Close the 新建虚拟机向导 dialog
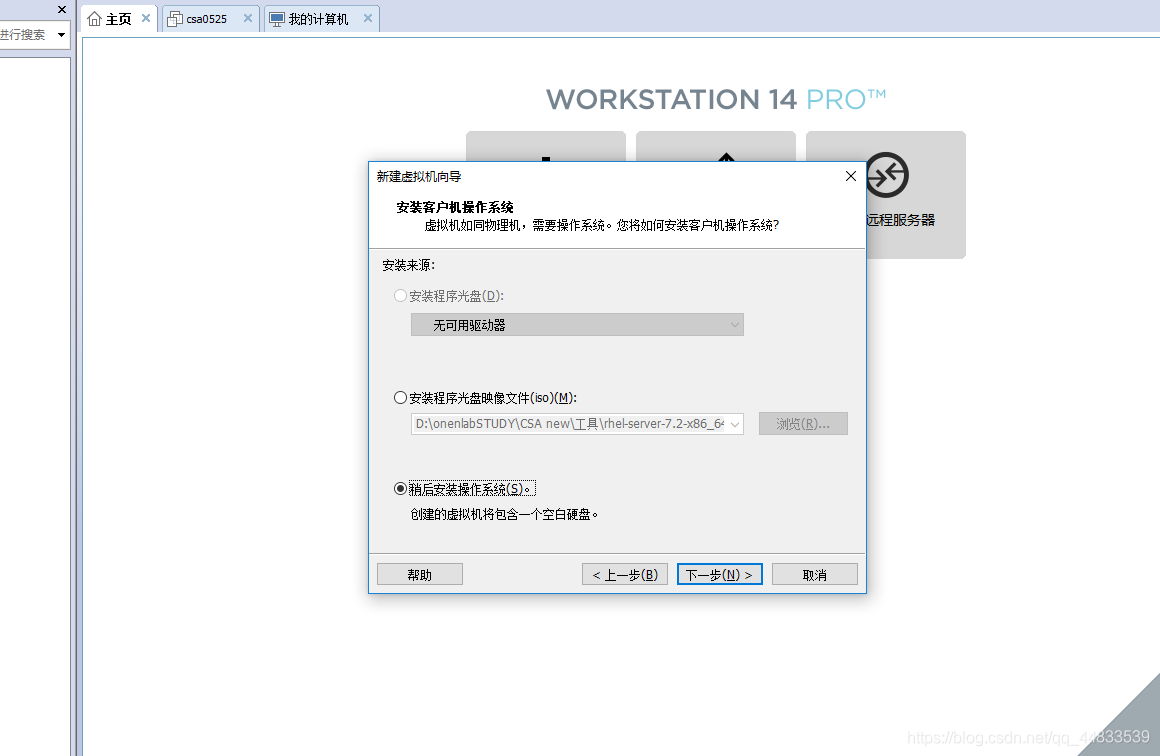 pyautogui.click(x=851, y=176)
